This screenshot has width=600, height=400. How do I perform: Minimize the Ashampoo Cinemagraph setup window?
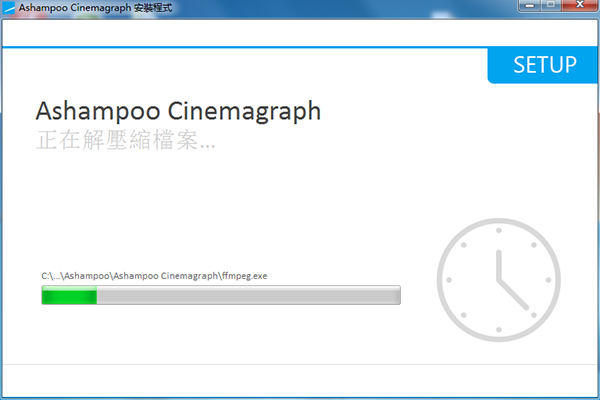tap(530, 5)
